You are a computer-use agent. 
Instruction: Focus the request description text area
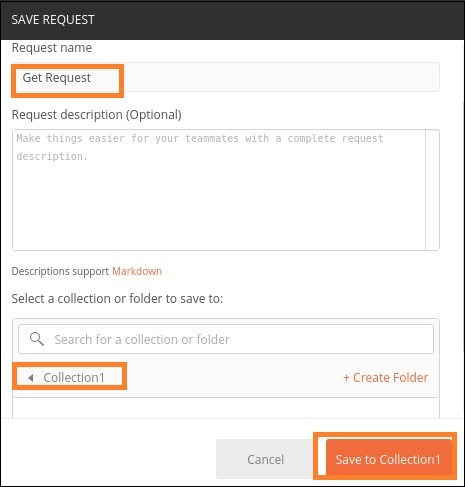pyautogui.click(x=219, y=190)
